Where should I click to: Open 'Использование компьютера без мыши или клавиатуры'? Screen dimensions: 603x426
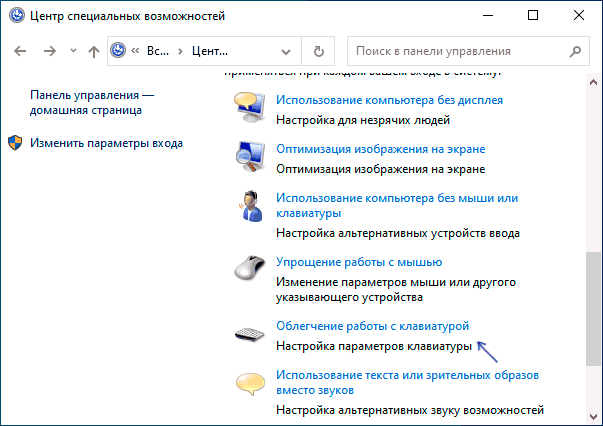tap(397, 205)
